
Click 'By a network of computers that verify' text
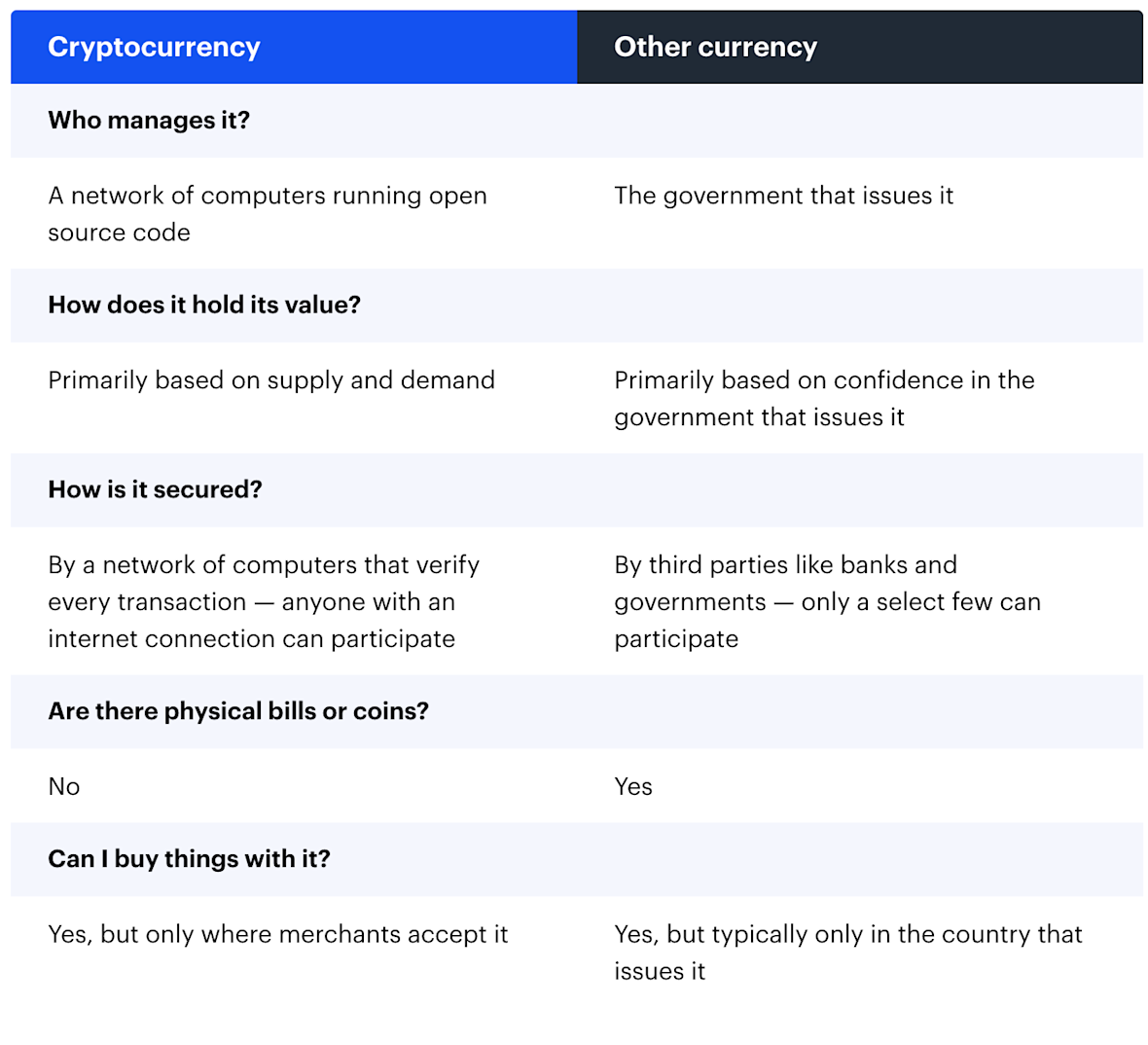click(264, 565)
